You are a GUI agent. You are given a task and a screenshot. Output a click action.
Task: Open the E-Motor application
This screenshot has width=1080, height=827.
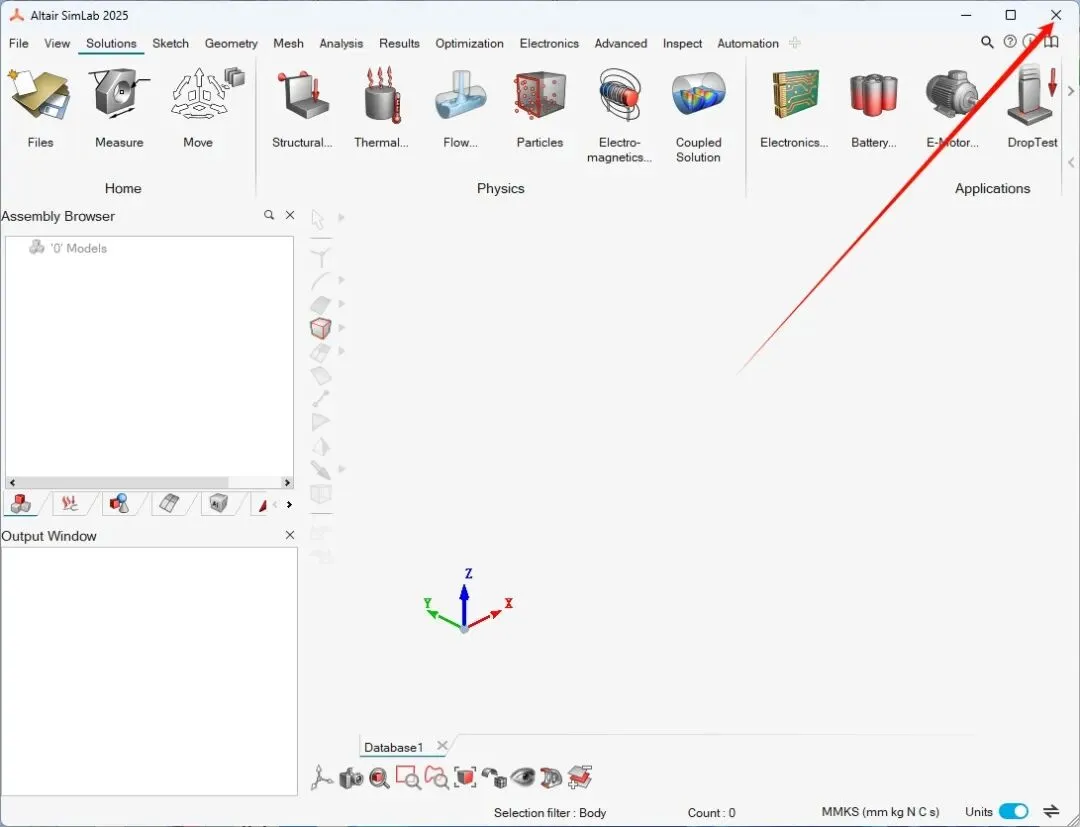953,108
